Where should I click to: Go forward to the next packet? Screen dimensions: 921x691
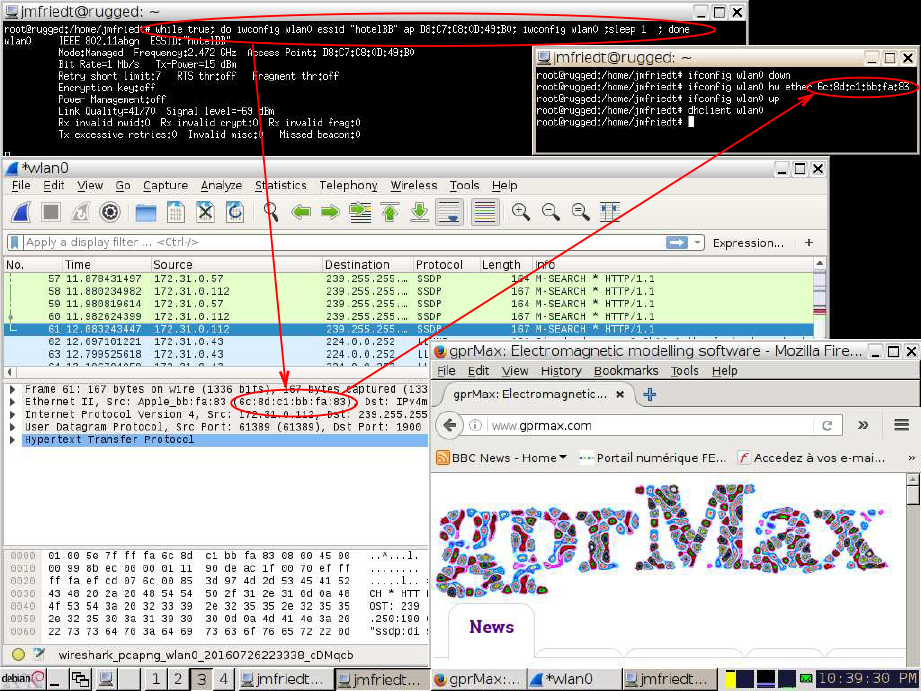pos(330,212)
